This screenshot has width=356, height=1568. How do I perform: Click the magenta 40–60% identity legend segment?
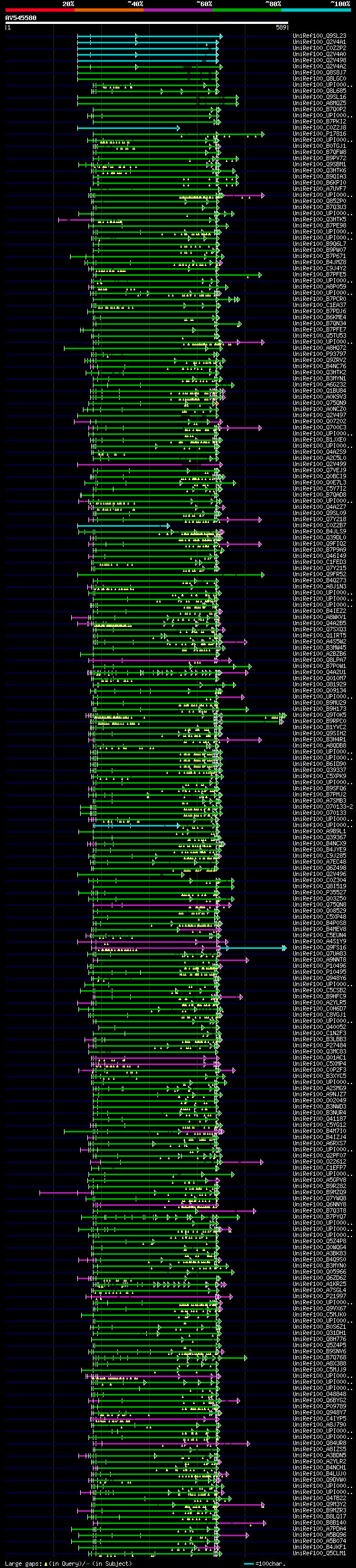coord(179,10)
